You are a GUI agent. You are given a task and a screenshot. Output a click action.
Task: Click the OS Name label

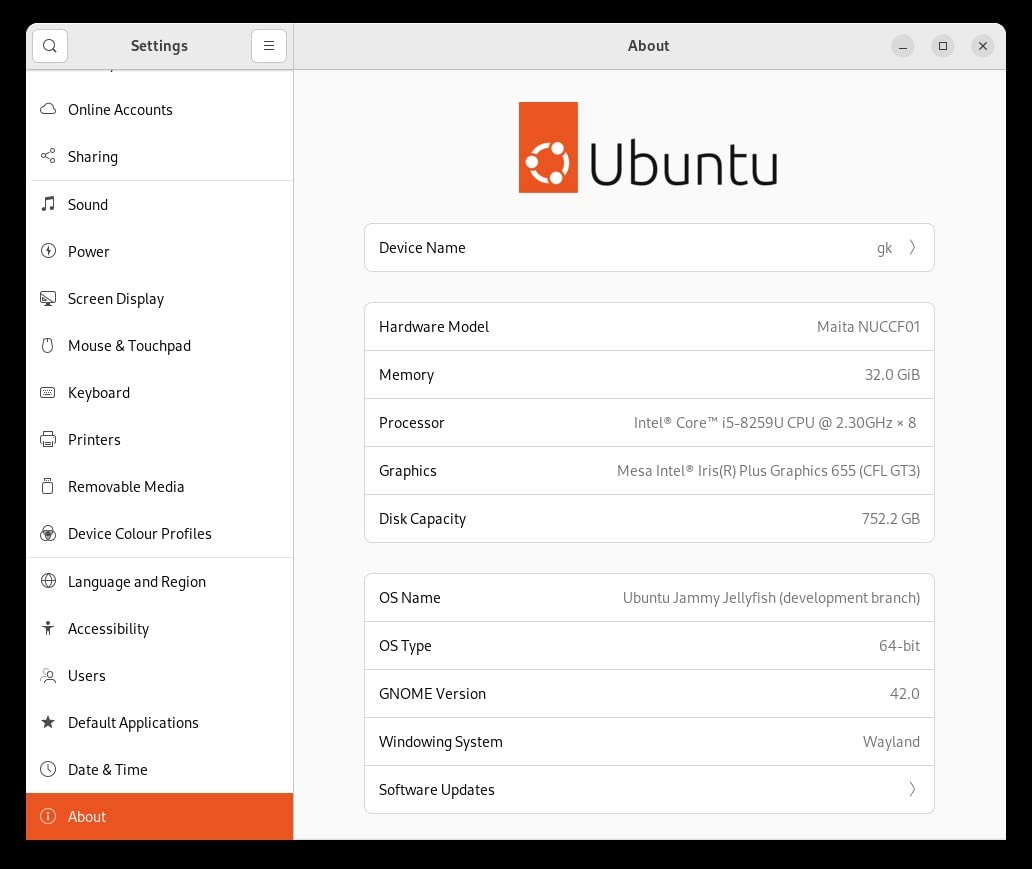pos(409,598)
